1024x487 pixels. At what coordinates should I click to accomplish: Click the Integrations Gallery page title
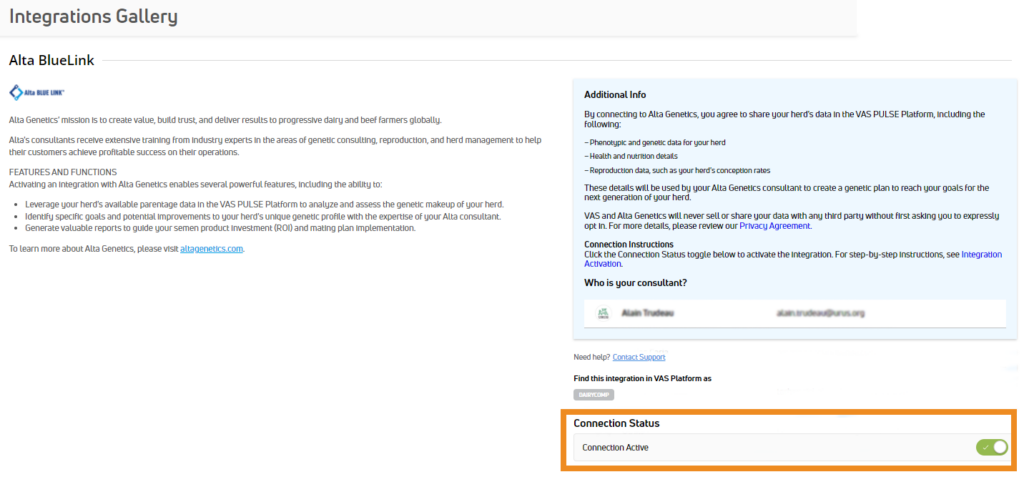(x=93, y=16)
